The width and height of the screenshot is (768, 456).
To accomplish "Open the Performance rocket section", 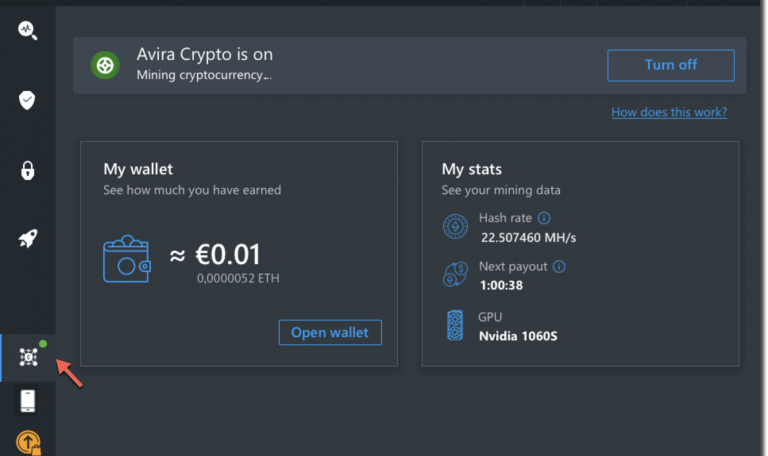I will [x=27, y=239].
